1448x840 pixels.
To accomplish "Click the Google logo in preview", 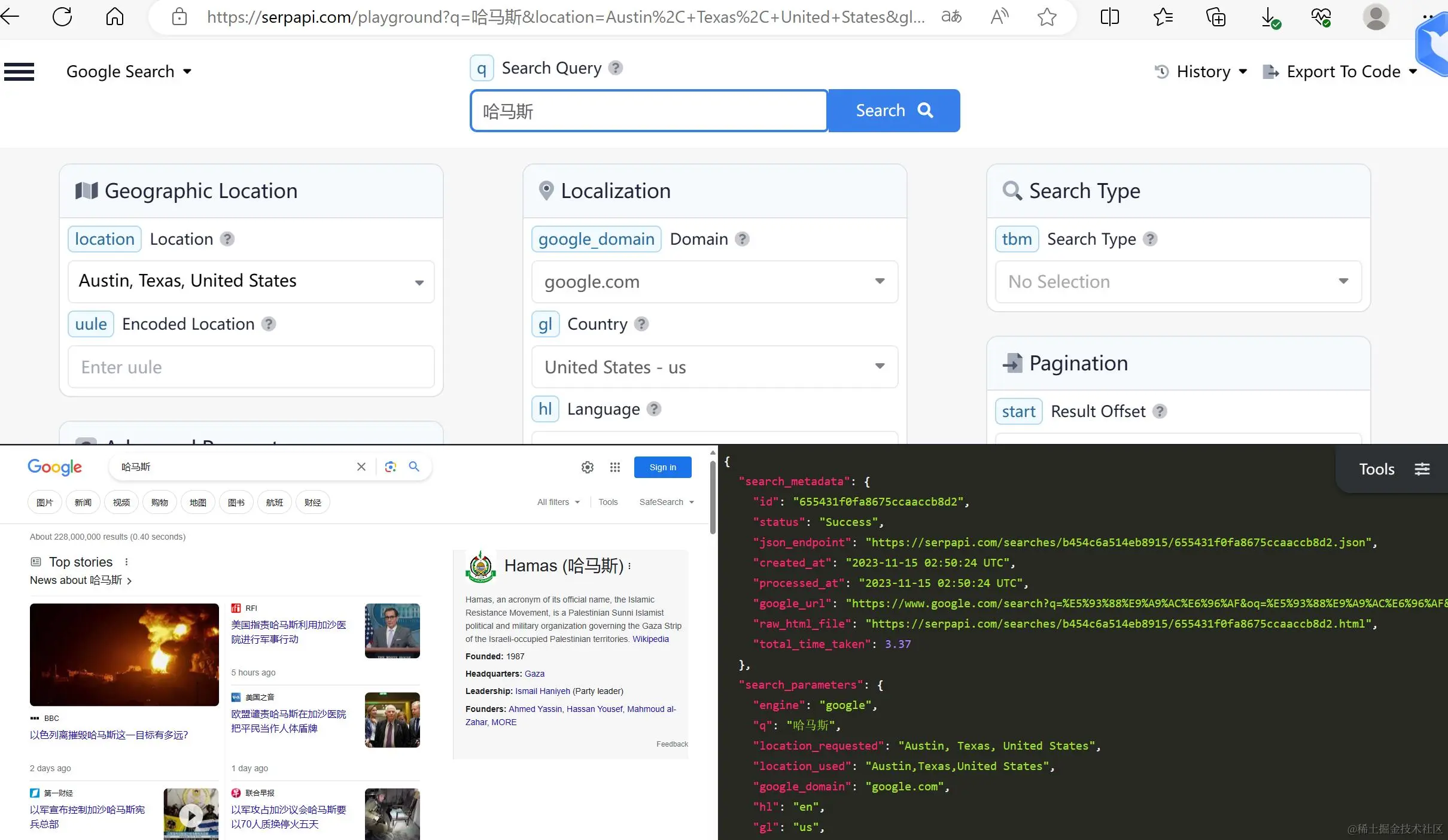I will (x=54, y=467).
